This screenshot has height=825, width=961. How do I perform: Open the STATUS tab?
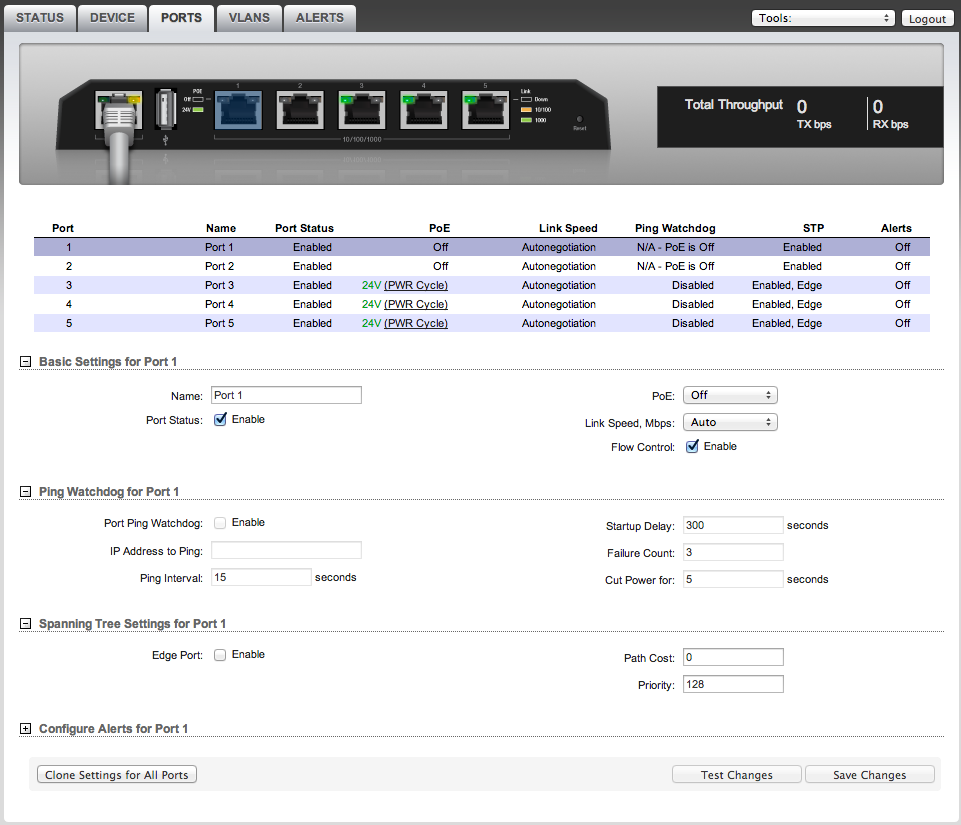pyautogui.click(x=40, y=18)
